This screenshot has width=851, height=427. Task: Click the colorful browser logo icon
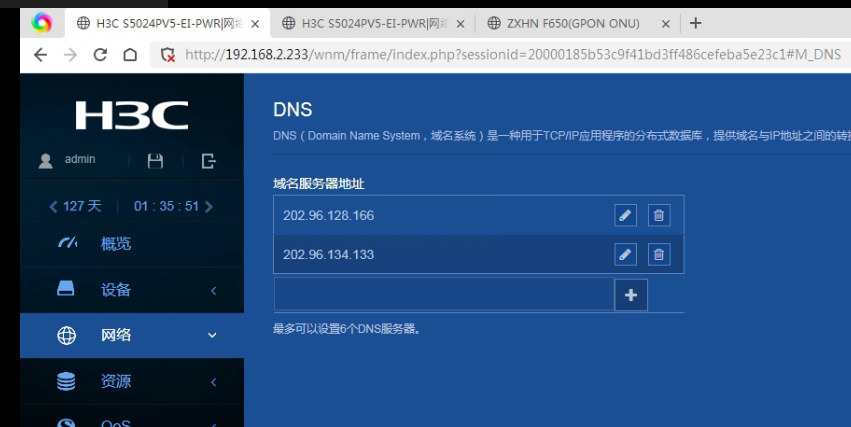(42, 23)
